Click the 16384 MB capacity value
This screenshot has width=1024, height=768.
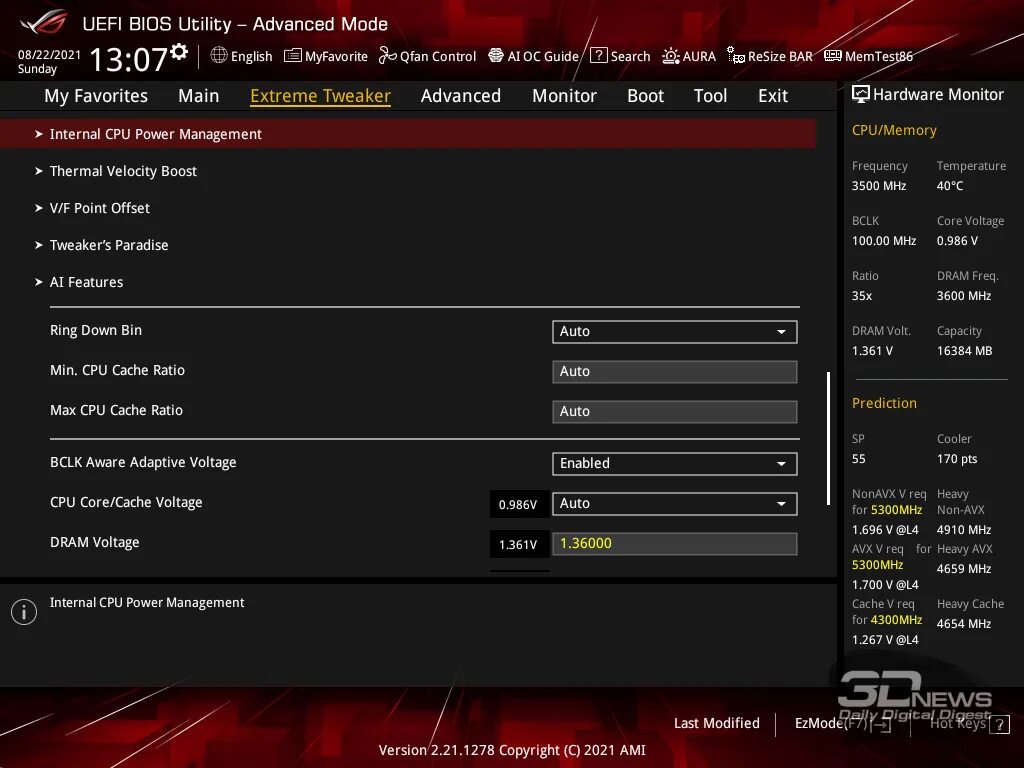pyautogui.click(x=965, y=351)
